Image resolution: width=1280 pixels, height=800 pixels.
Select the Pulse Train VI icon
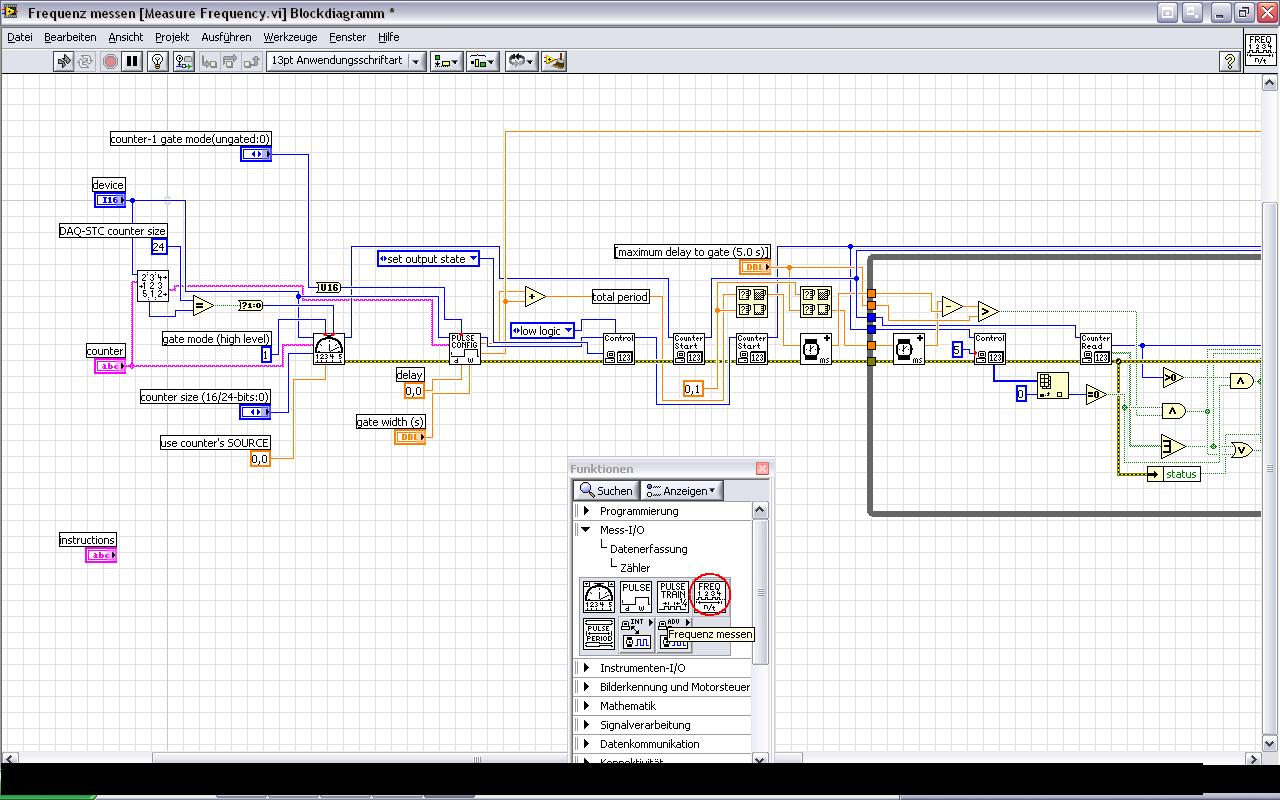coord(673,596)
